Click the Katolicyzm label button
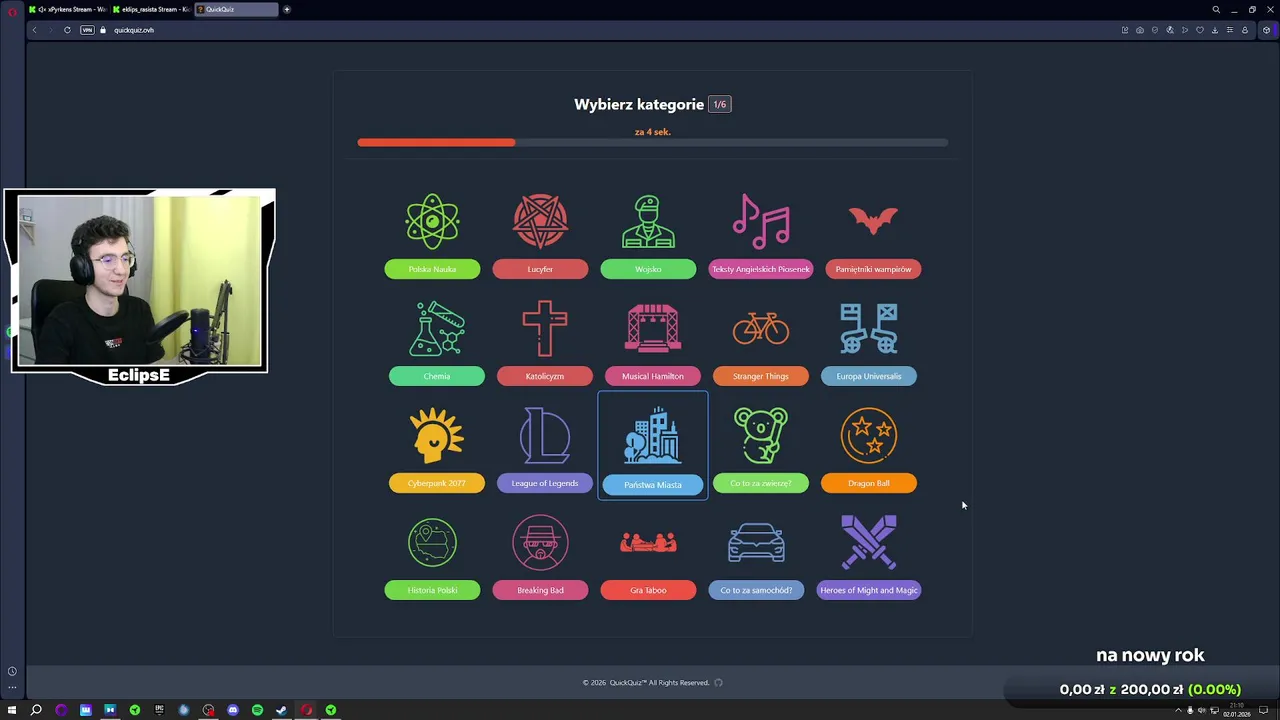Image resolution: width=1280 pixels, height=720 pixels. click(x=545, y=376)
